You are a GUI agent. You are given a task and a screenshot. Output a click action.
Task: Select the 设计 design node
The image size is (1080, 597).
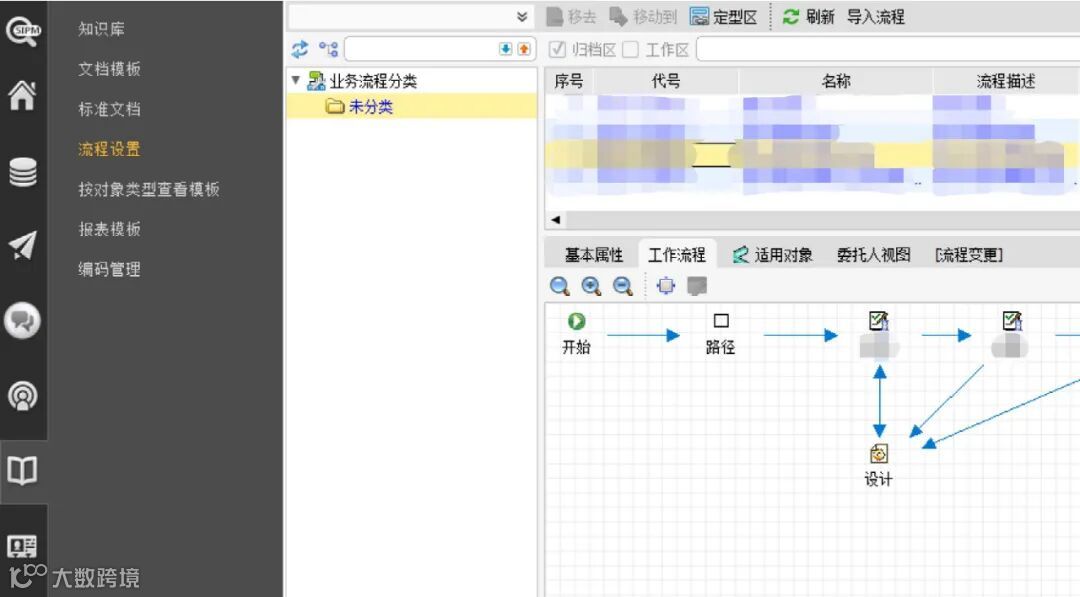point(878,465)
